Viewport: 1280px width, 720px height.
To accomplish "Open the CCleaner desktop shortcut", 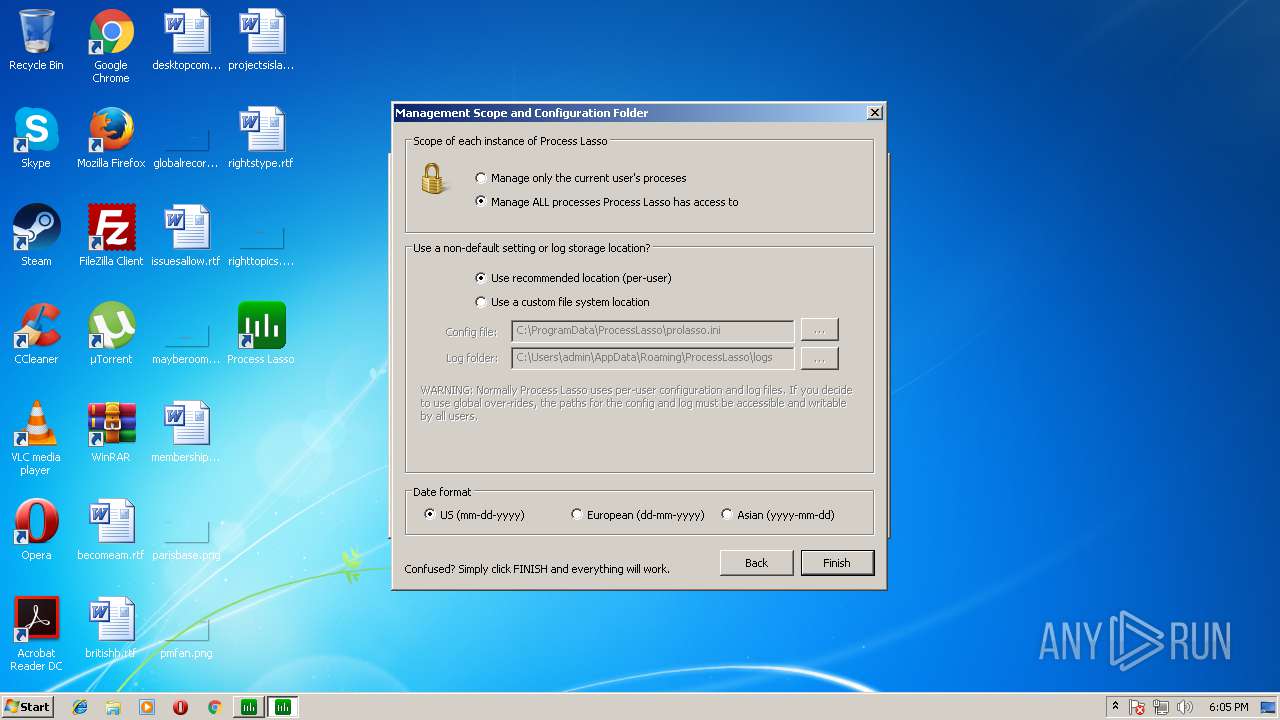I will tap(36, 334).
